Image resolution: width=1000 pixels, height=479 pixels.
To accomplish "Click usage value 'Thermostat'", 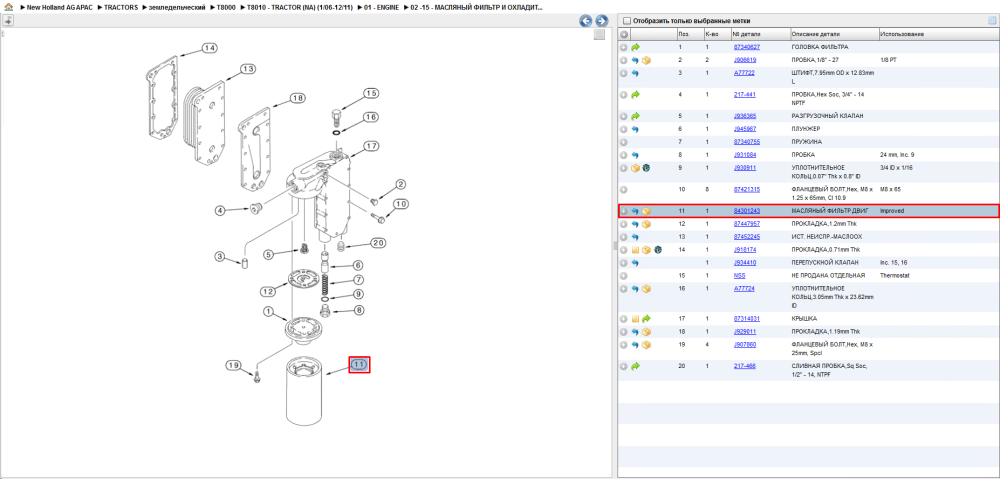I will coord(893,276).
